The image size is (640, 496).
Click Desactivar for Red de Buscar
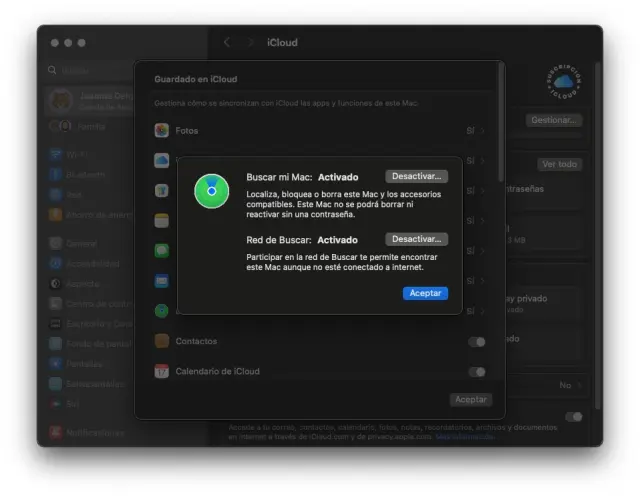(416, 239)
